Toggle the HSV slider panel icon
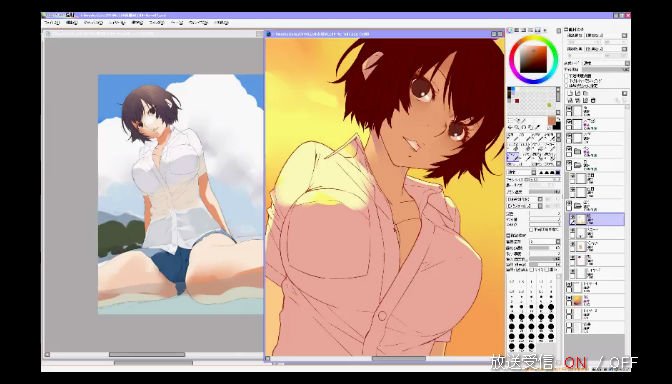Screen dimensions: 672x384 523,30
